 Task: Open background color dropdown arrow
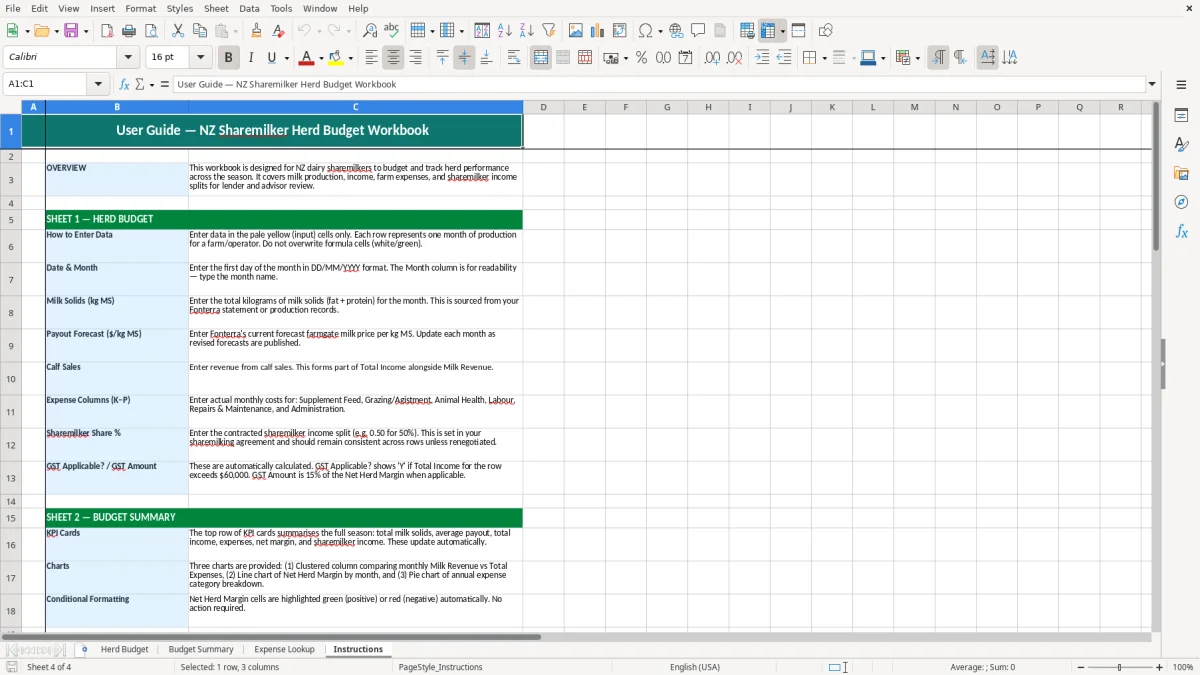tap(351, 58)
